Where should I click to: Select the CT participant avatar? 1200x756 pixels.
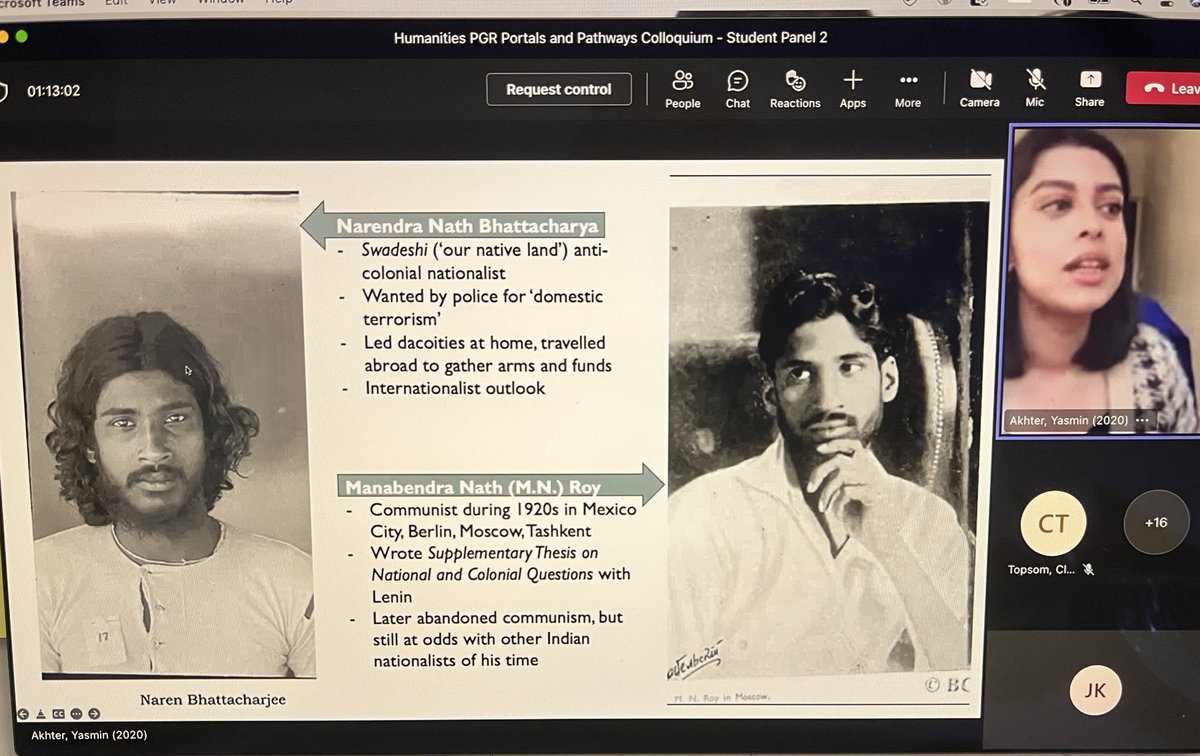coord(1052,522)
